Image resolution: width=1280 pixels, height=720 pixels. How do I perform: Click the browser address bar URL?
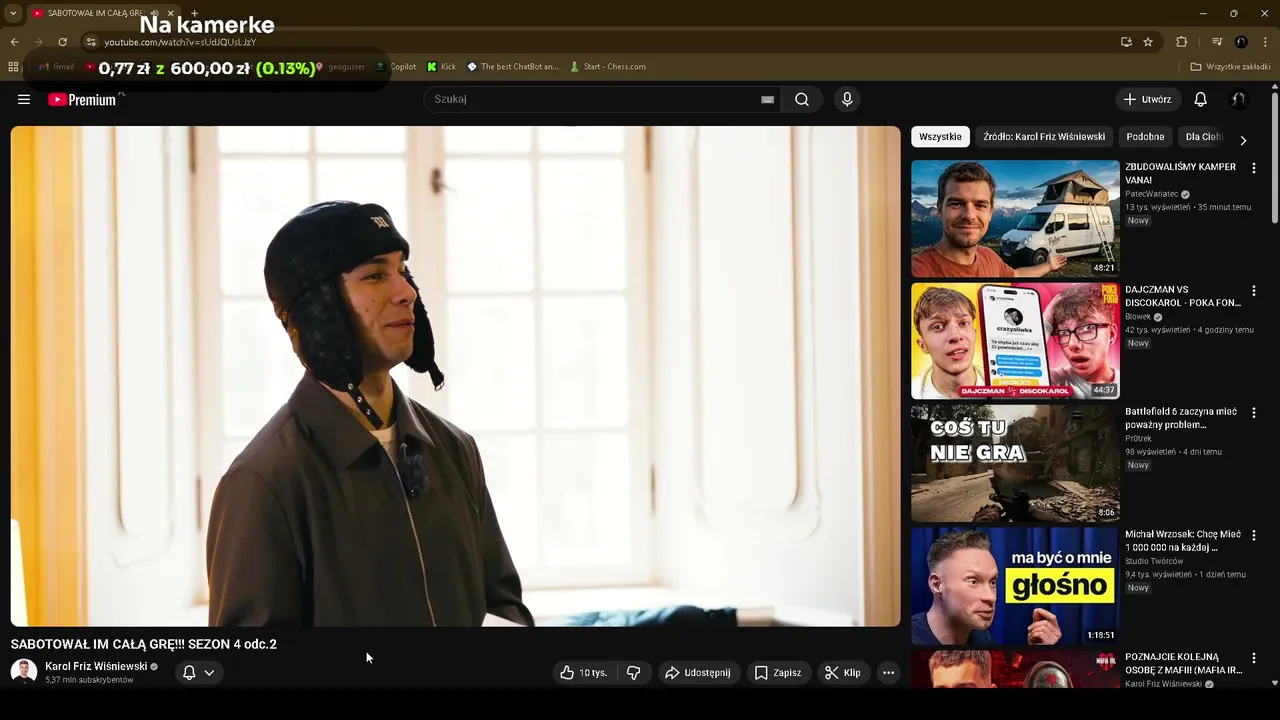point(180,42)
